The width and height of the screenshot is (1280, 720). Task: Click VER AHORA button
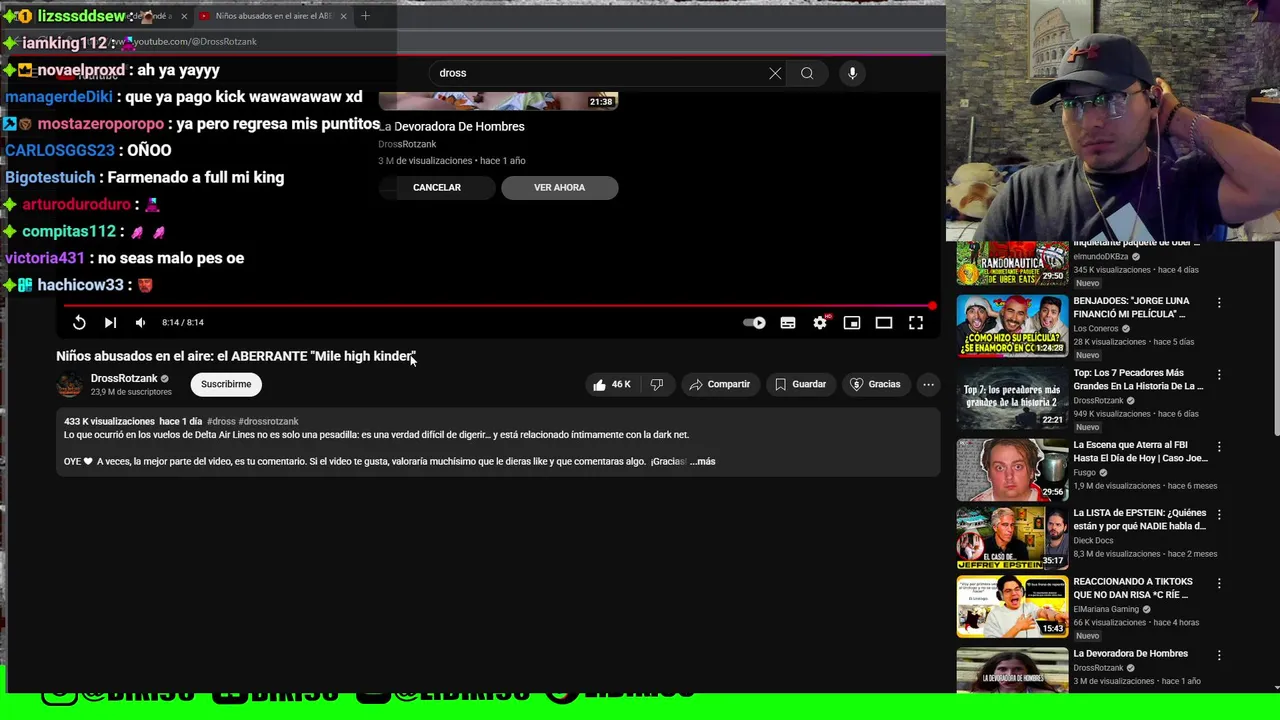559,187
